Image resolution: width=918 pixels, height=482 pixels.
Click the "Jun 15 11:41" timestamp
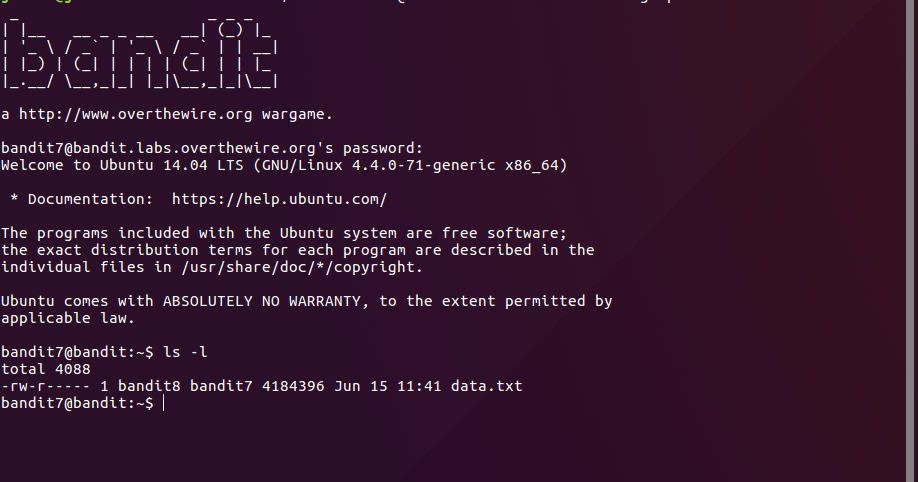click(388, 386)
